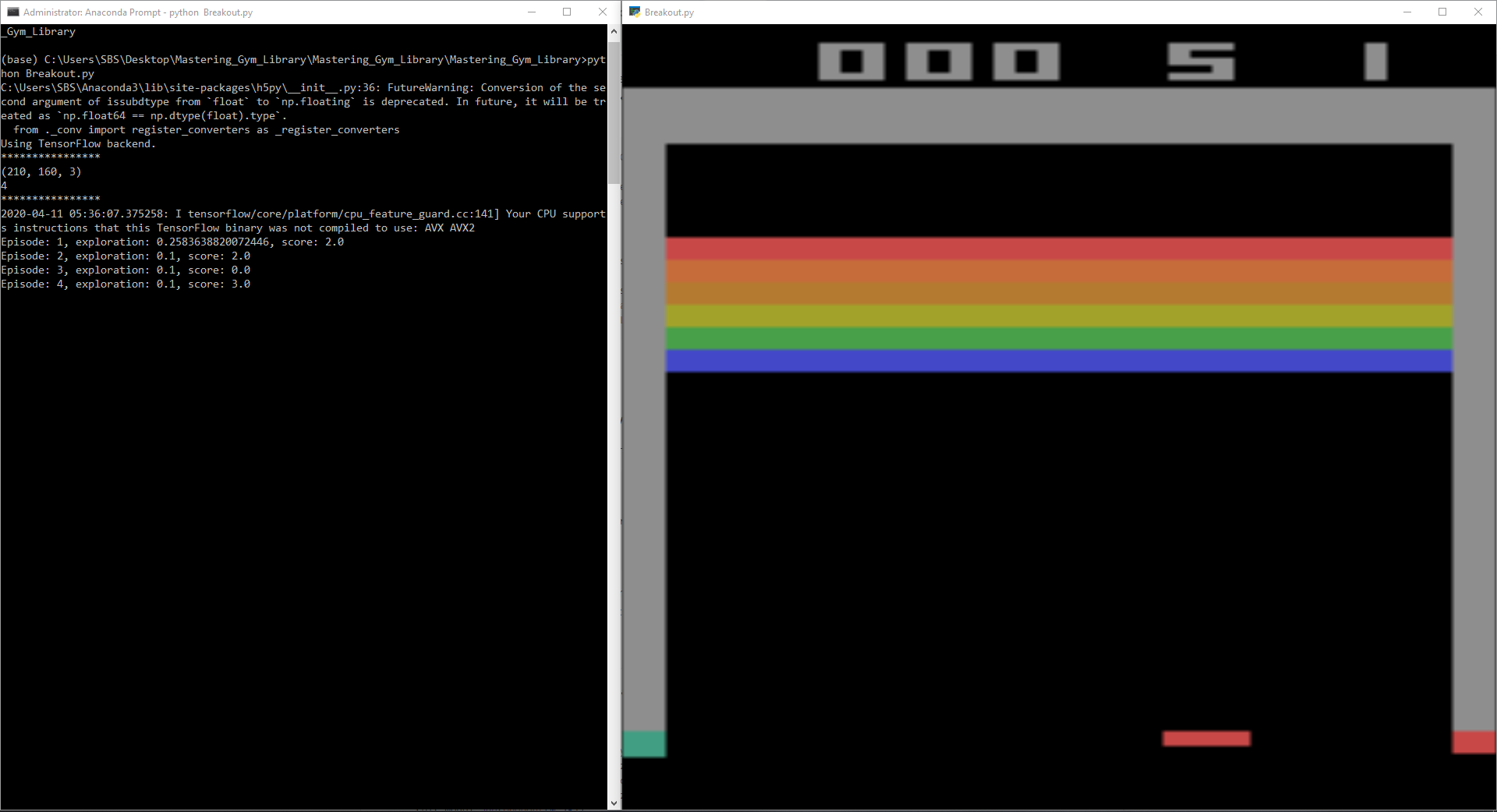1497x812 pixels.
Task: Click the 'Episode: 1' score 2.0 line
Action: (x=172, y=242)
